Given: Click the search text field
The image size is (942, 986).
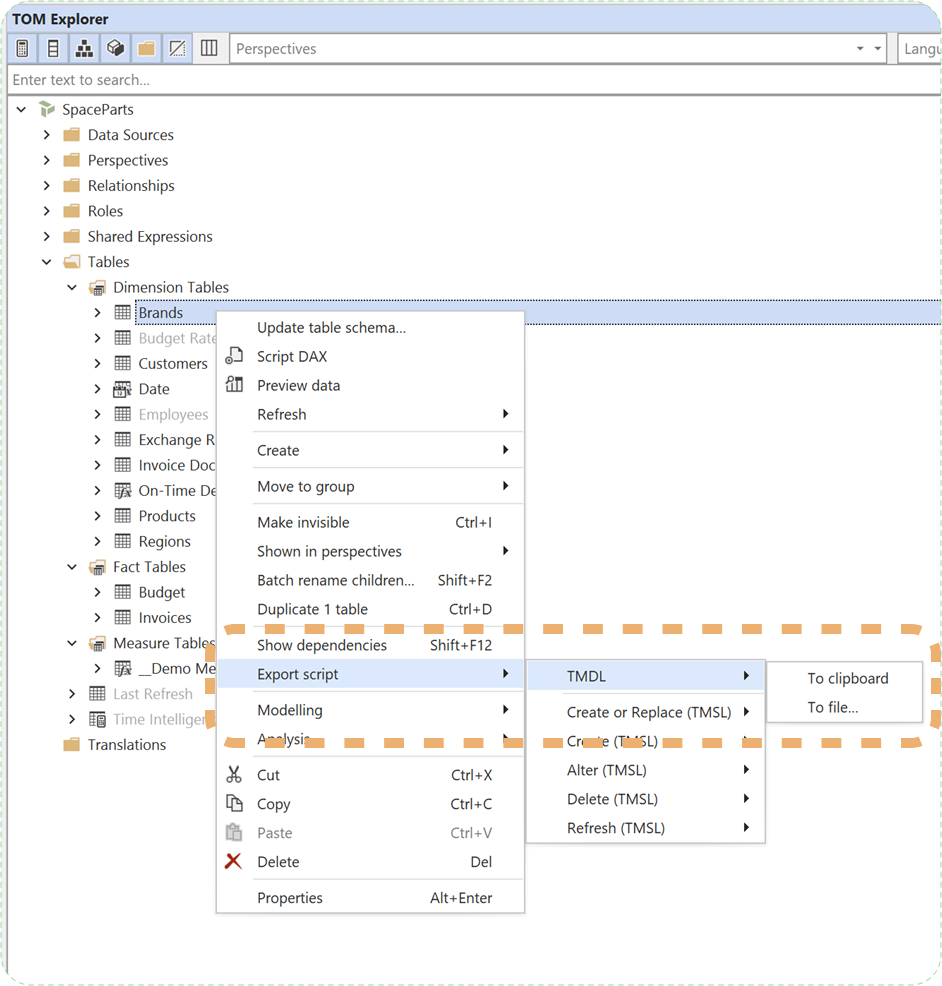Looking at the screenshot, I should pyautogui.click(x=300, y=80).
